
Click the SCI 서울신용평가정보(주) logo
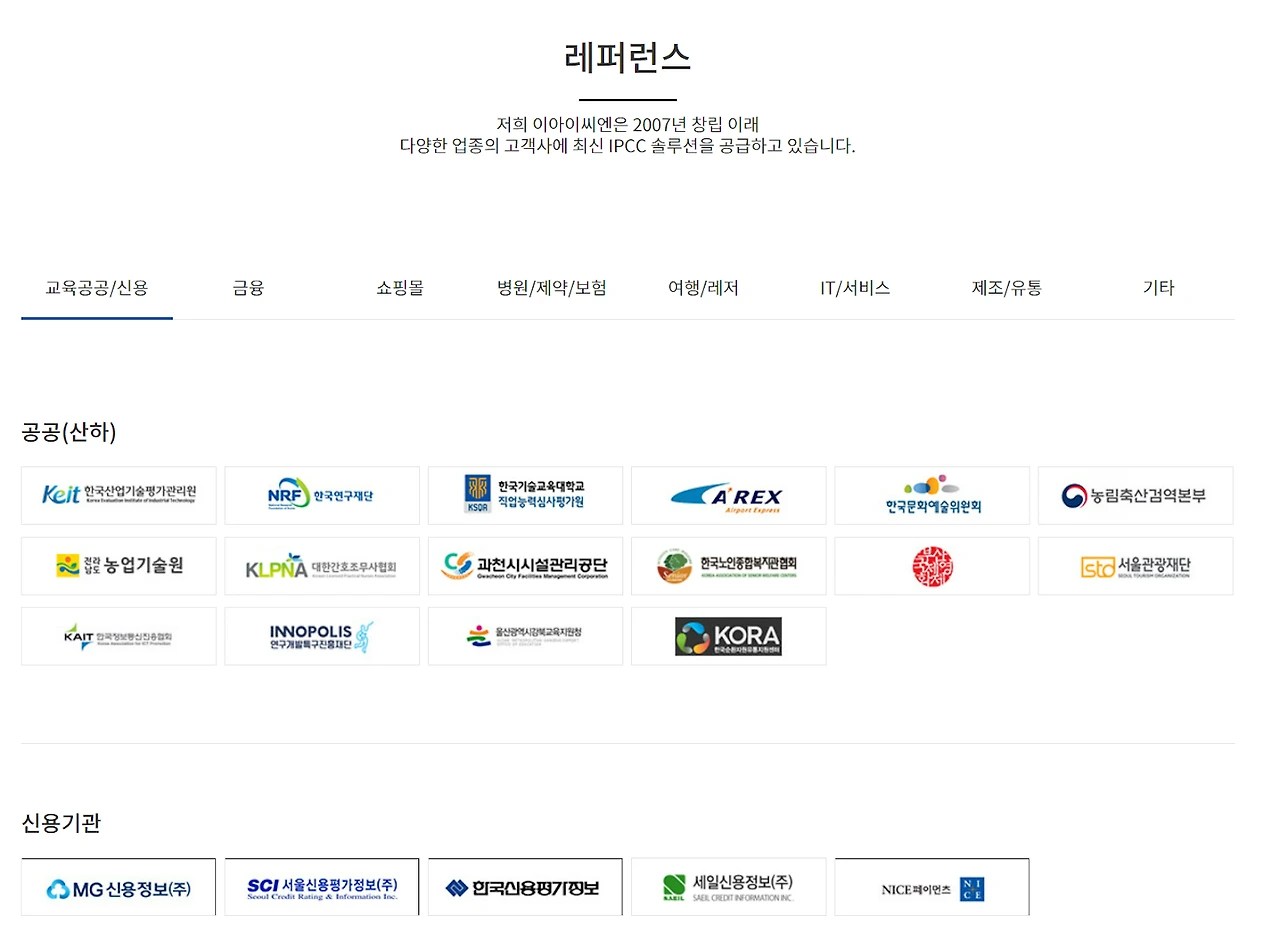(322, 887)
